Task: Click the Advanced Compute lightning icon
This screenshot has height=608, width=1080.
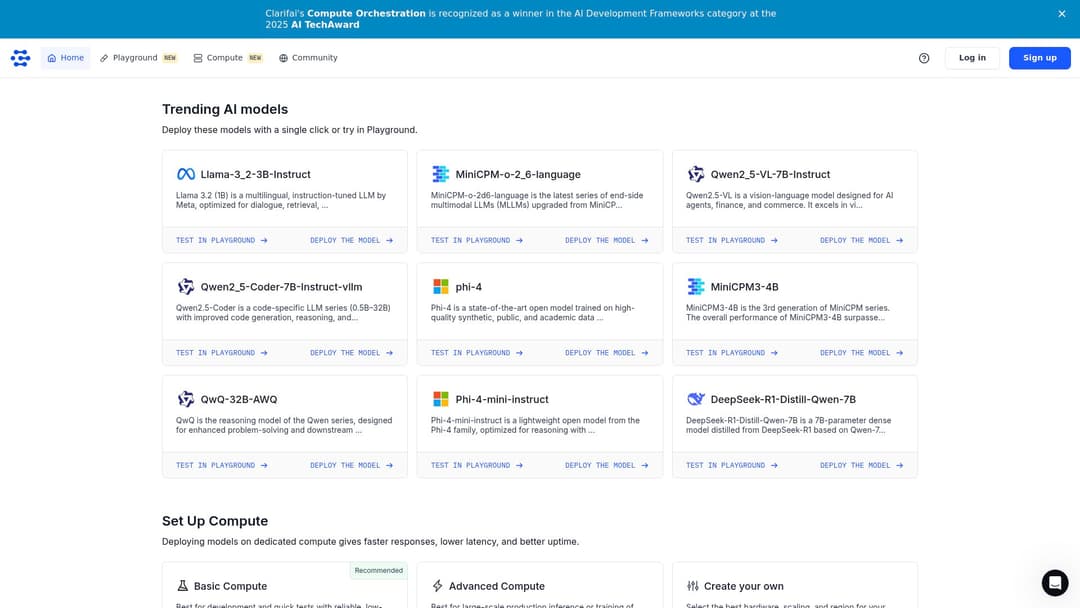Action: click(x=437, y=586)
